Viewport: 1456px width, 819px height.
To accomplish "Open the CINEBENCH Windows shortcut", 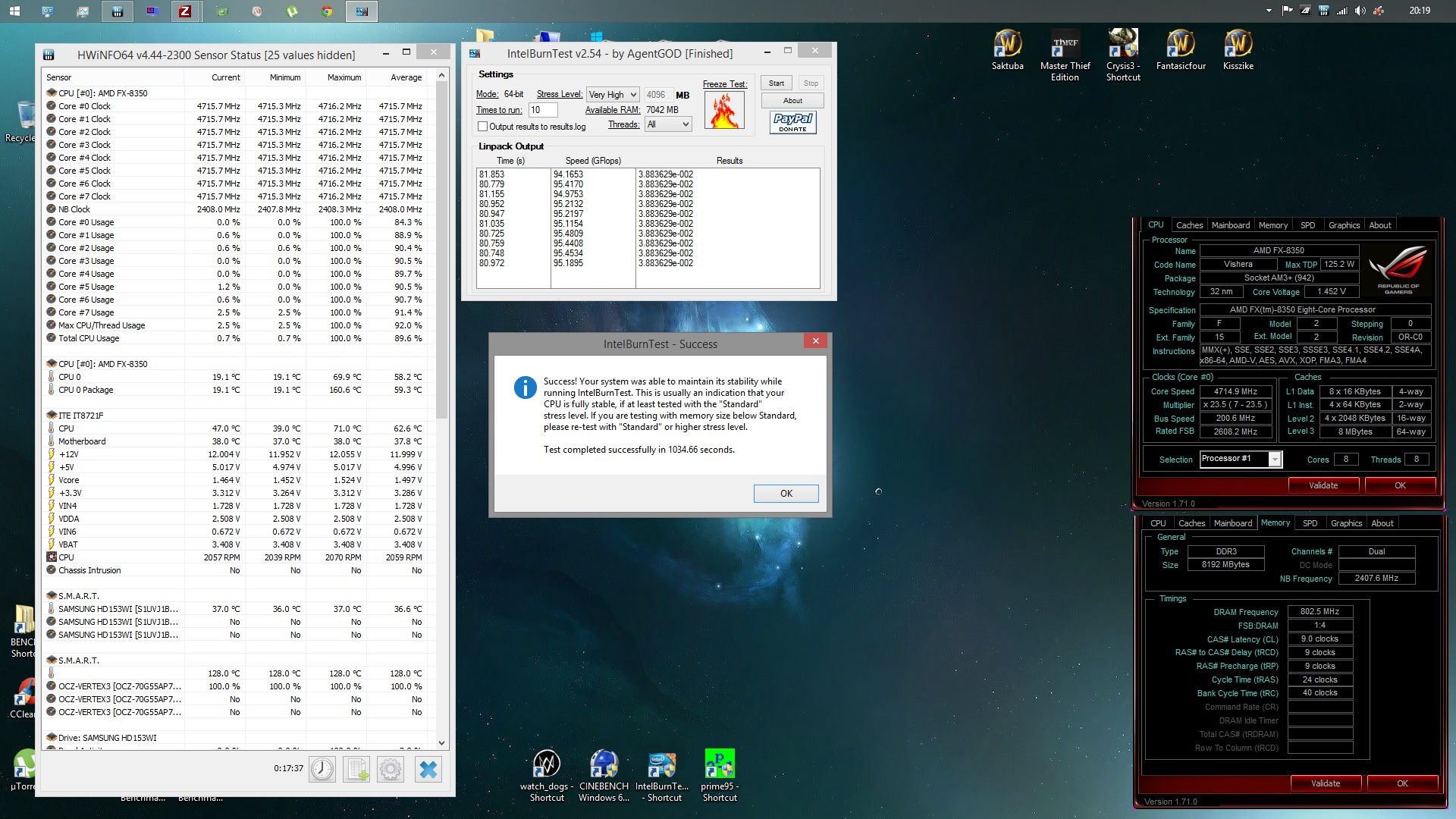I will tap(604, 775).
